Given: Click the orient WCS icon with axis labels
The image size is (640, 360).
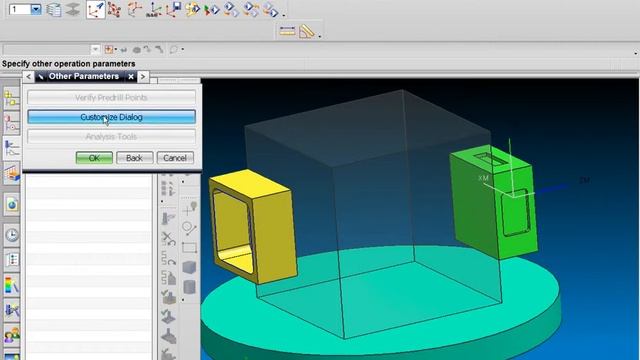Looking at the screenshot, I should click(154, 9).
